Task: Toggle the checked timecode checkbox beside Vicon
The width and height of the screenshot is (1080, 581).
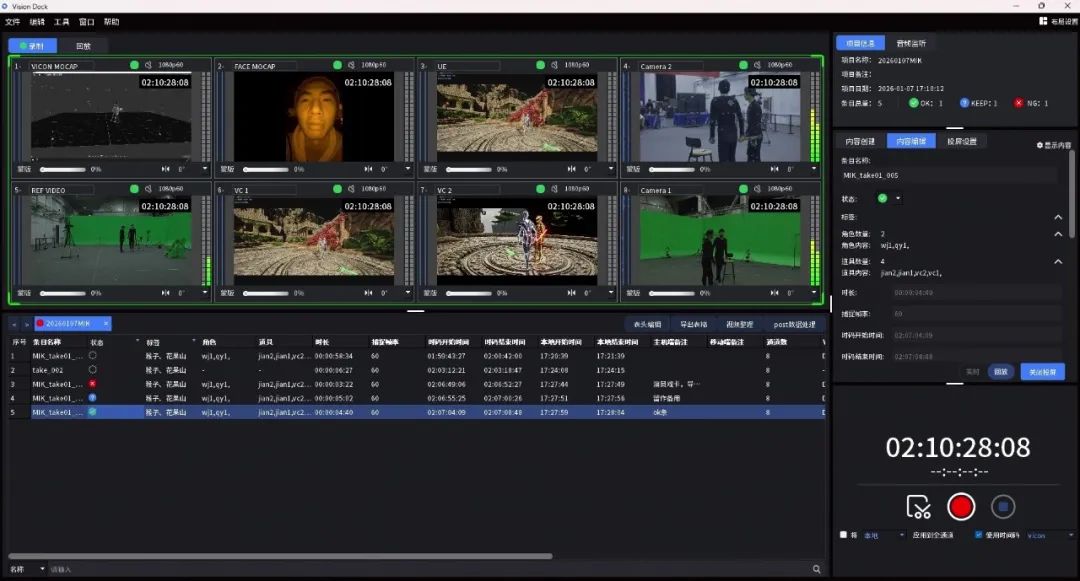Action: coord(978,535)
